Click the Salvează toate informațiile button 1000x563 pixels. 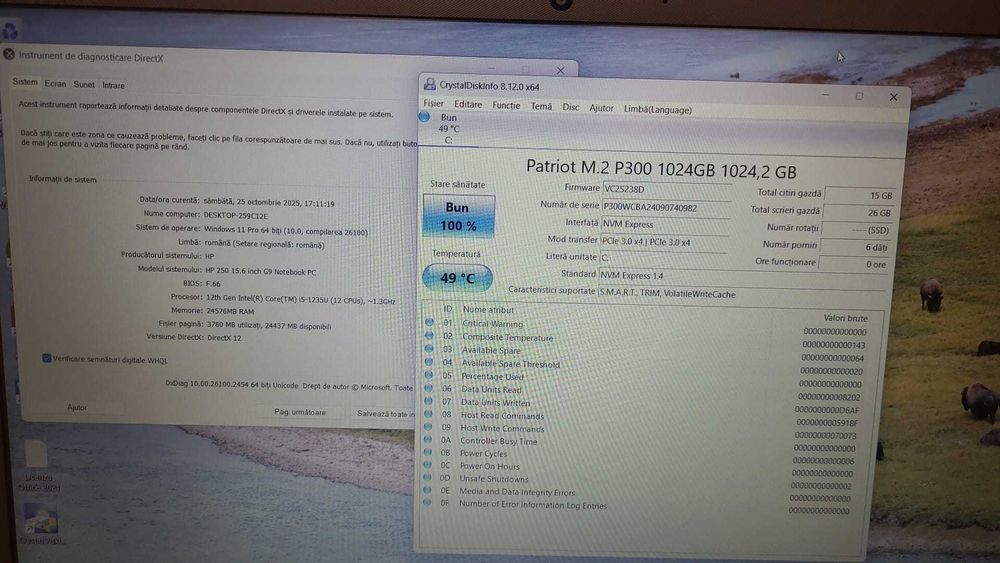click(385, 414)
